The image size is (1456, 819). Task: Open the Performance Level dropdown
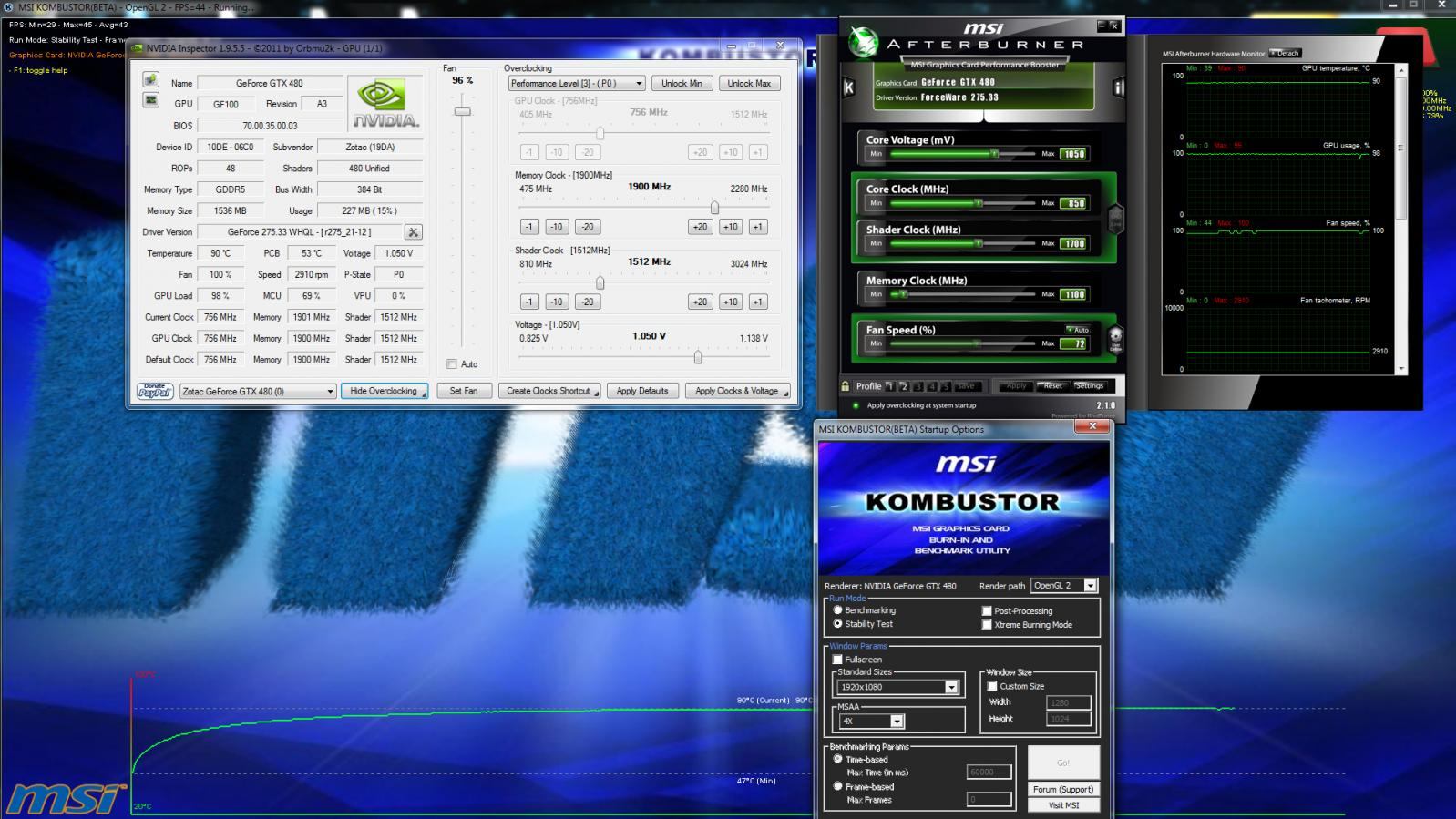click(x=577, y=83)
